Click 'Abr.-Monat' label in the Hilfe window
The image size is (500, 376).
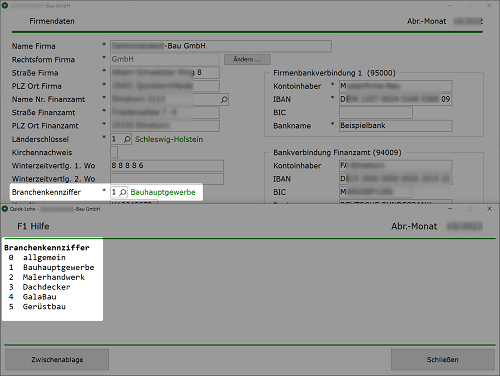414,226
